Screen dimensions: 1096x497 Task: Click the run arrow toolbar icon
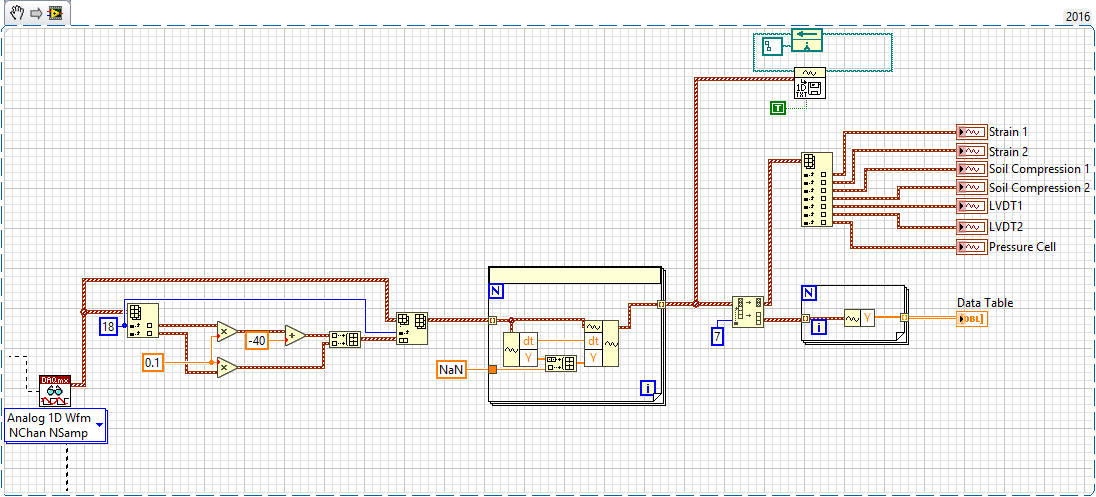click(x=35, y=13)
